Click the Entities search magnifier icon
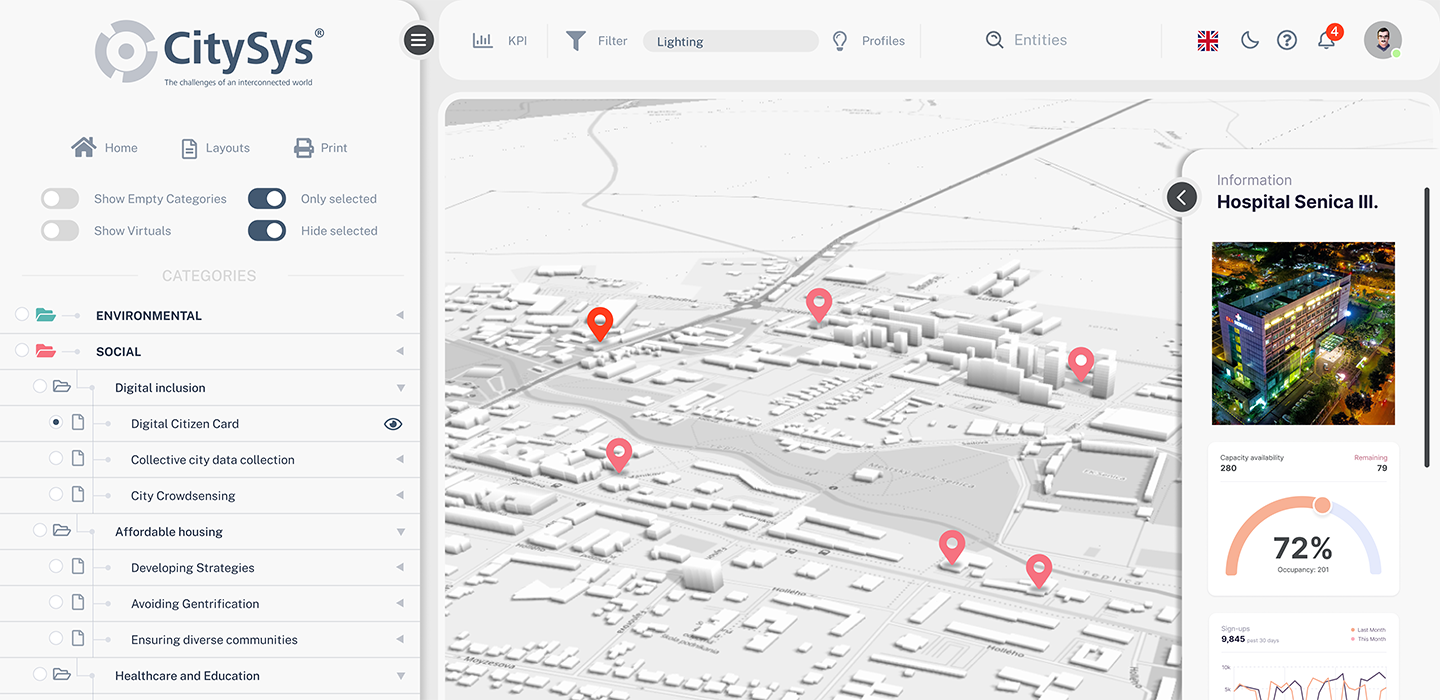Screen dimensions: 1440x700 click(x=994, y=40)
